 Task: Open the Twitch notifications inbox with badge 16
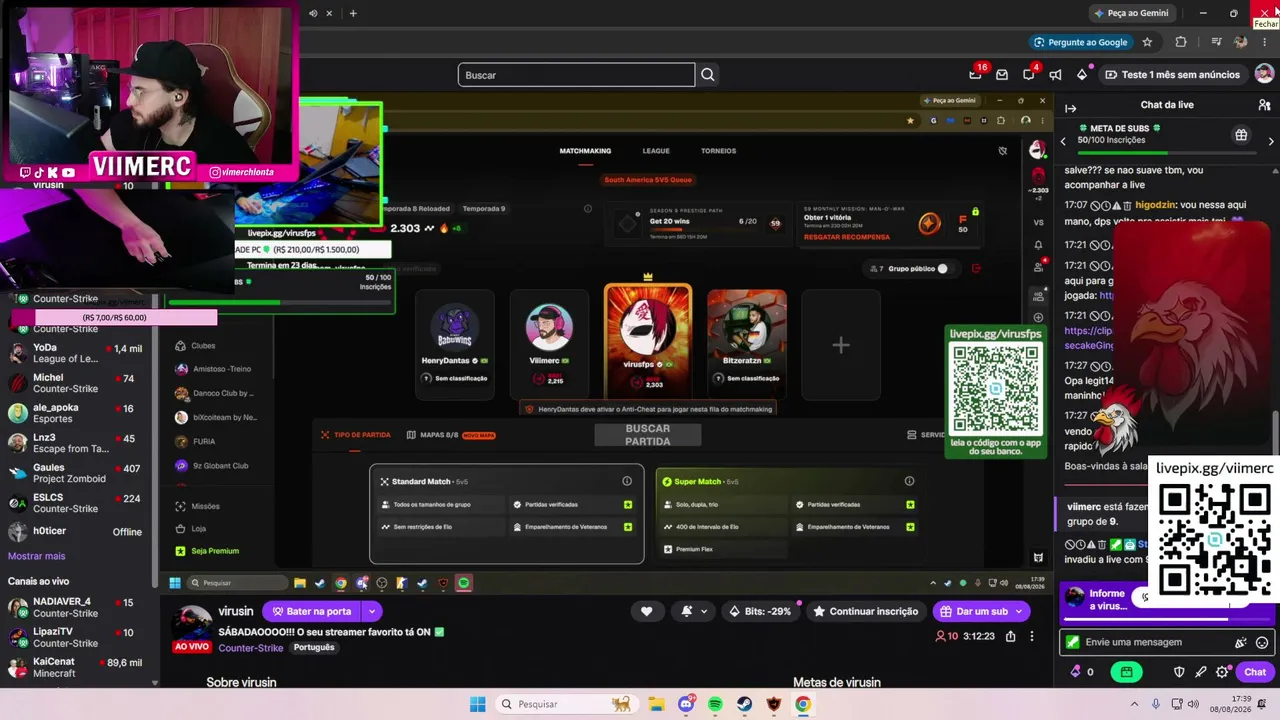point(975,74)
